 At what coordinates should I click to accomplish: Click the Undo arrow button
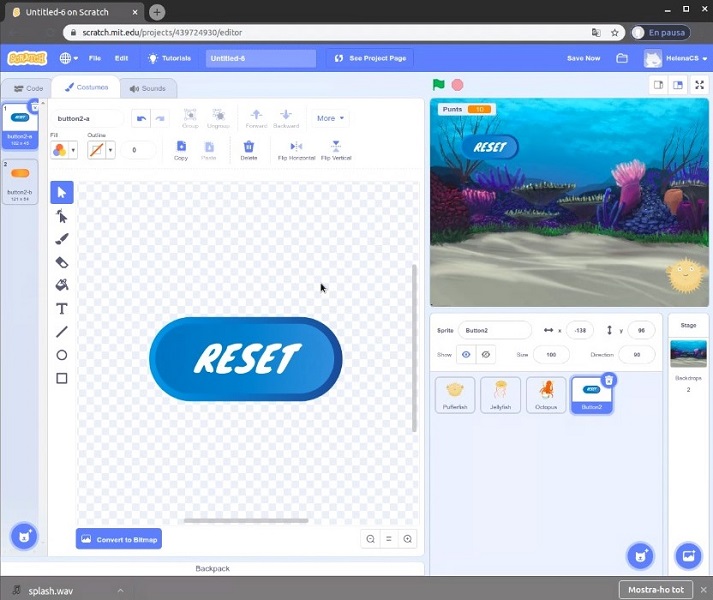(x=141, y=118)
